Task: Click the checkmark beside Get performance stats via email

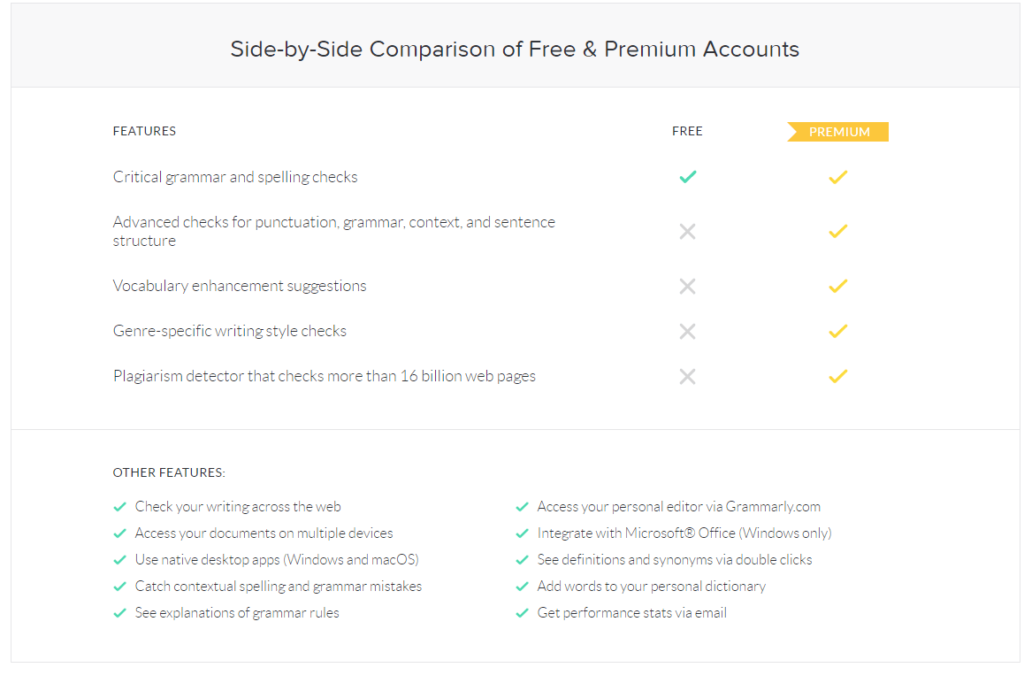Action: 522,613
